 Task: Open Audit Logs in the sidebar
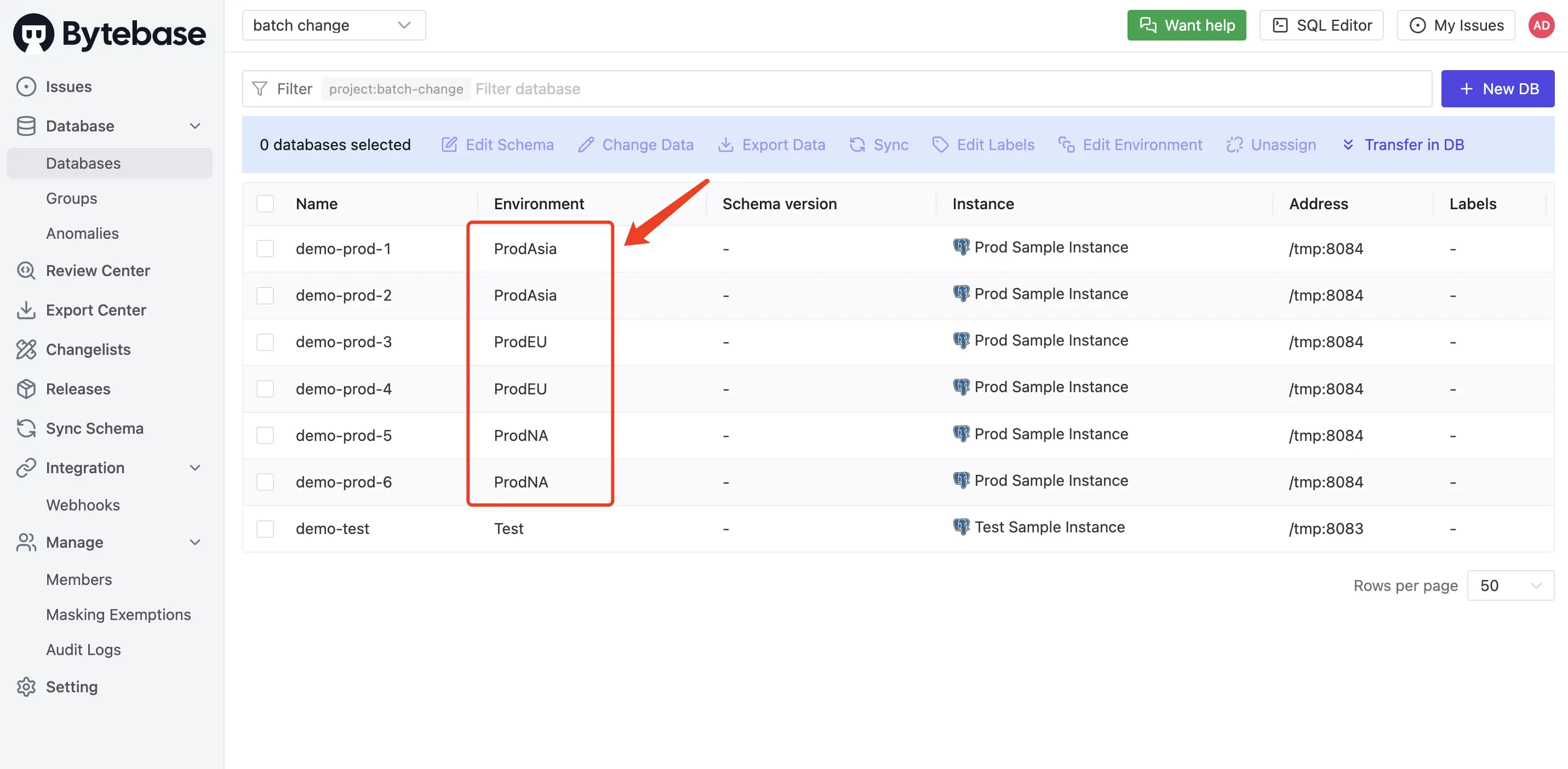point(83,650)
